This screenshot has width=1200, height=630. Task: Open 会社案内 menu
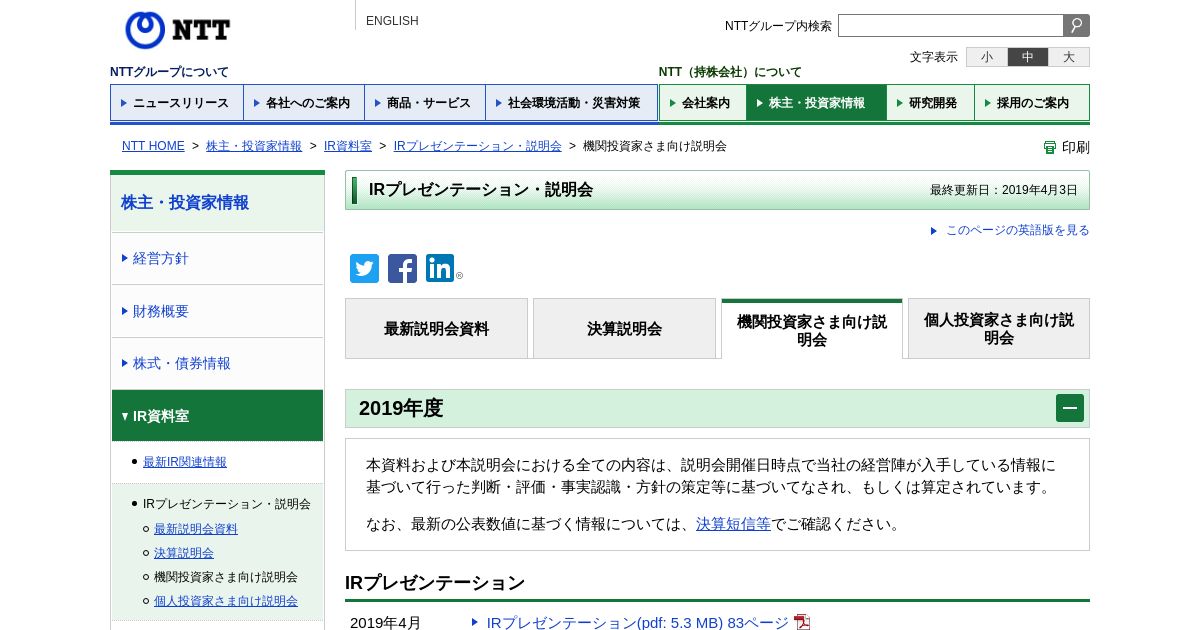pos(703,103)
